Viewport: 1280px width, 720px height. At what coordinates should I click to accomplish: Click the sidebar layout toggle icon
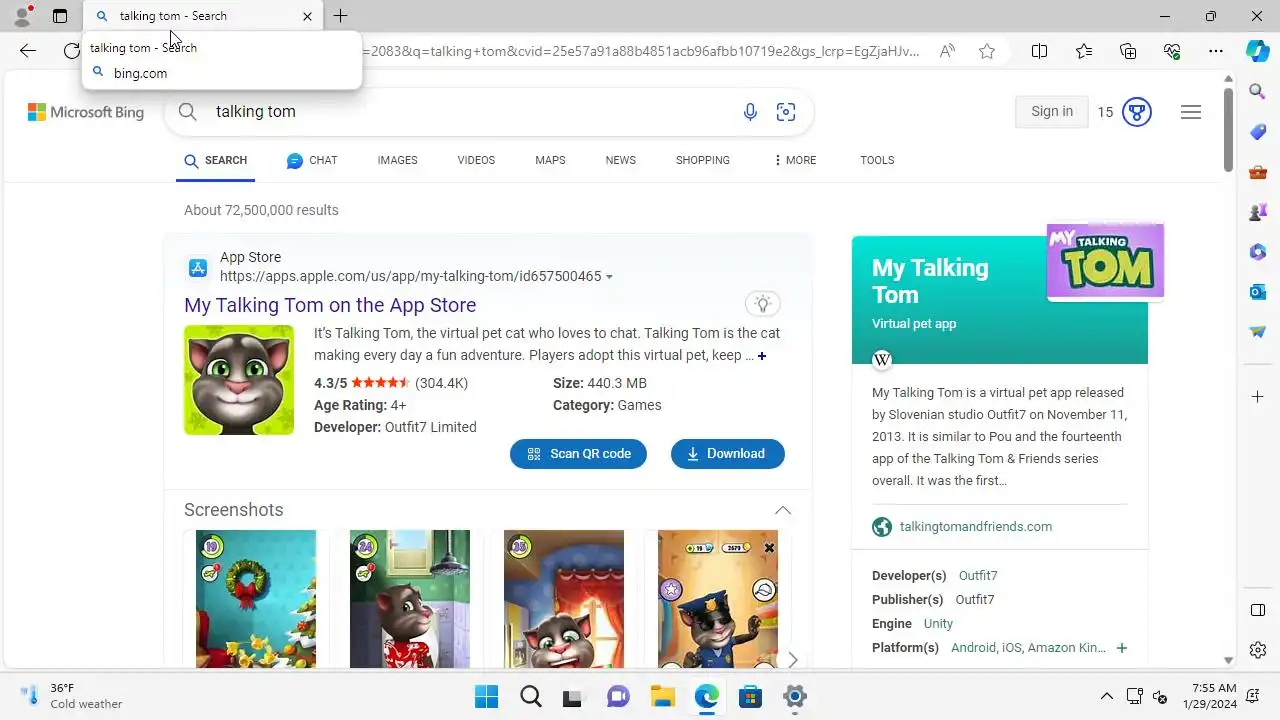pos(1258,610)
